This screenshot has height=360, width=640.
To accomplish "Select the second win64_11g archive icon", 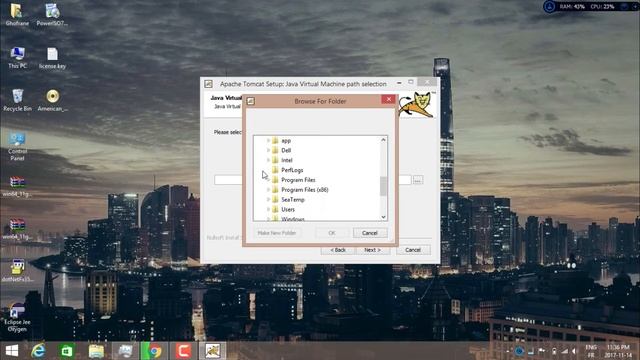I will [x=17, y=229].
